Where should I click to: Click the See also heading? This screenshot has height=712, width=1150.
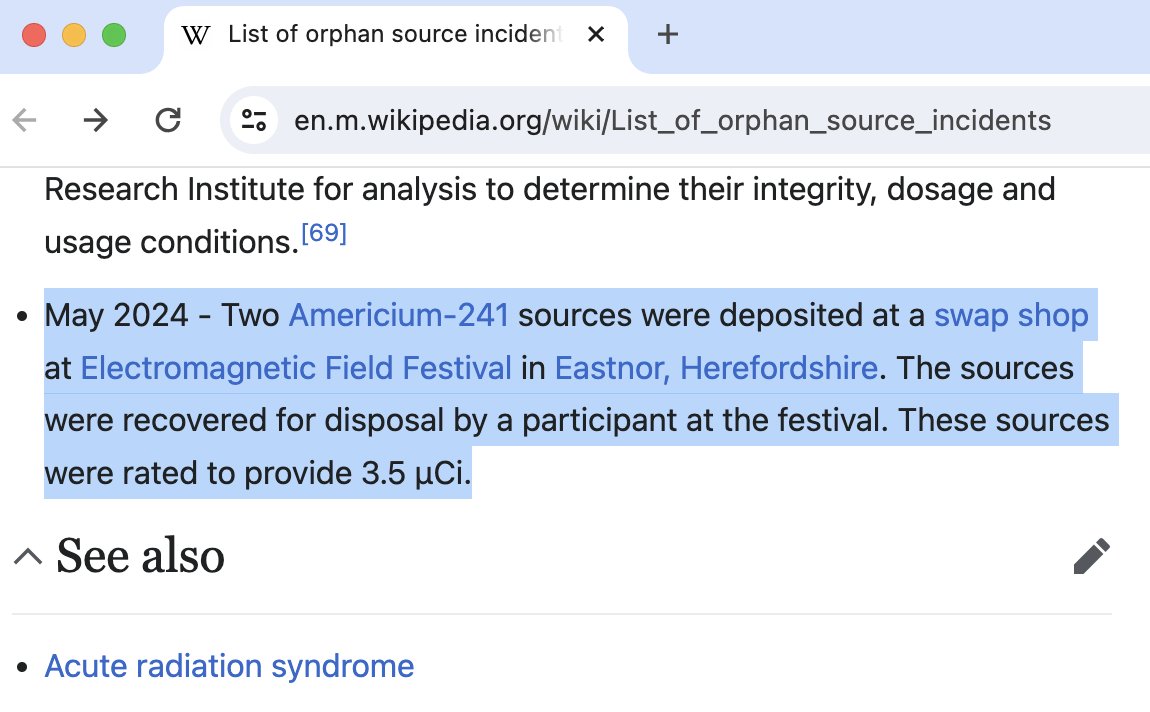click(x=140, y=556)
